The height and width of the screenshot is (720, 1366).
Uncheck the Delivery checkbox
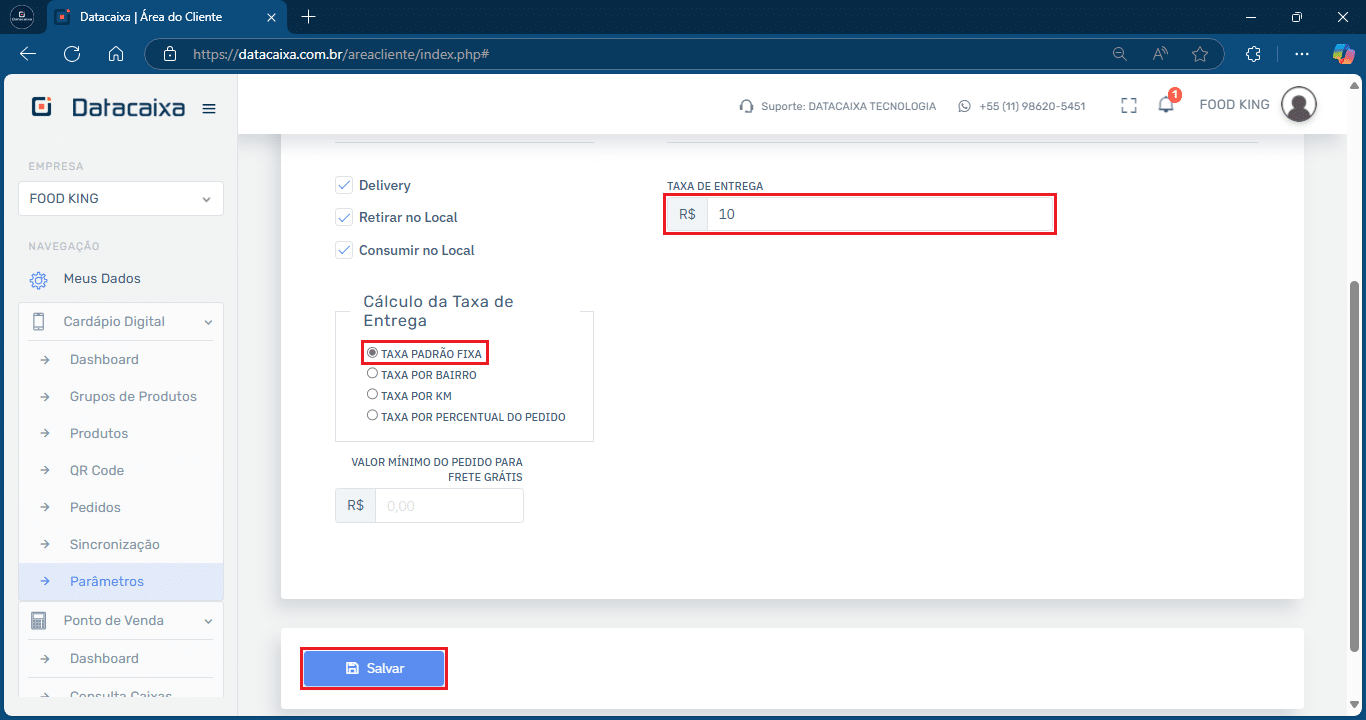(344, 185)
